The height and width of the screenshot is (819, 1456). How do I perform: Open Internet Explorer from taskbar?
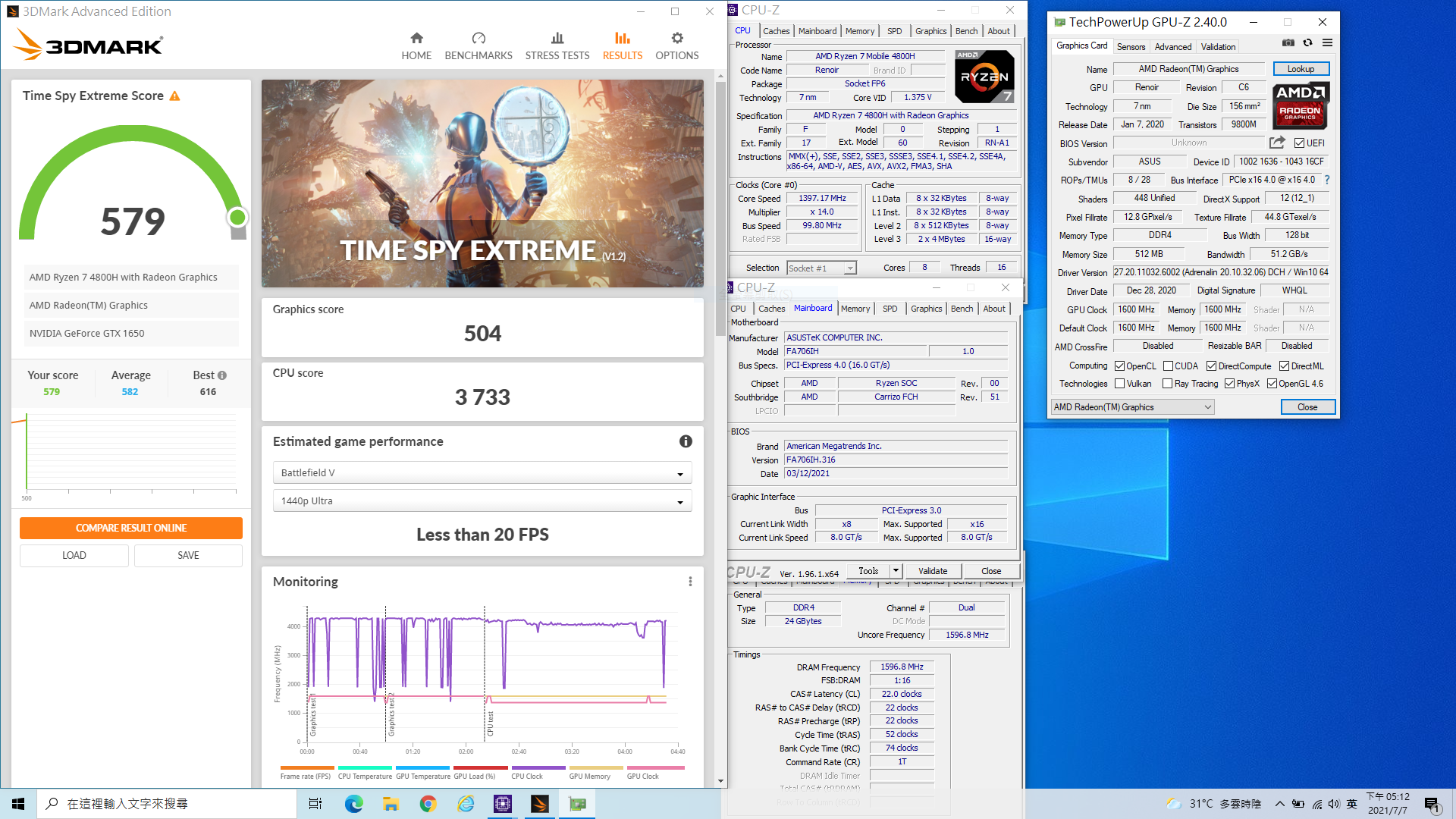[466, 804]
